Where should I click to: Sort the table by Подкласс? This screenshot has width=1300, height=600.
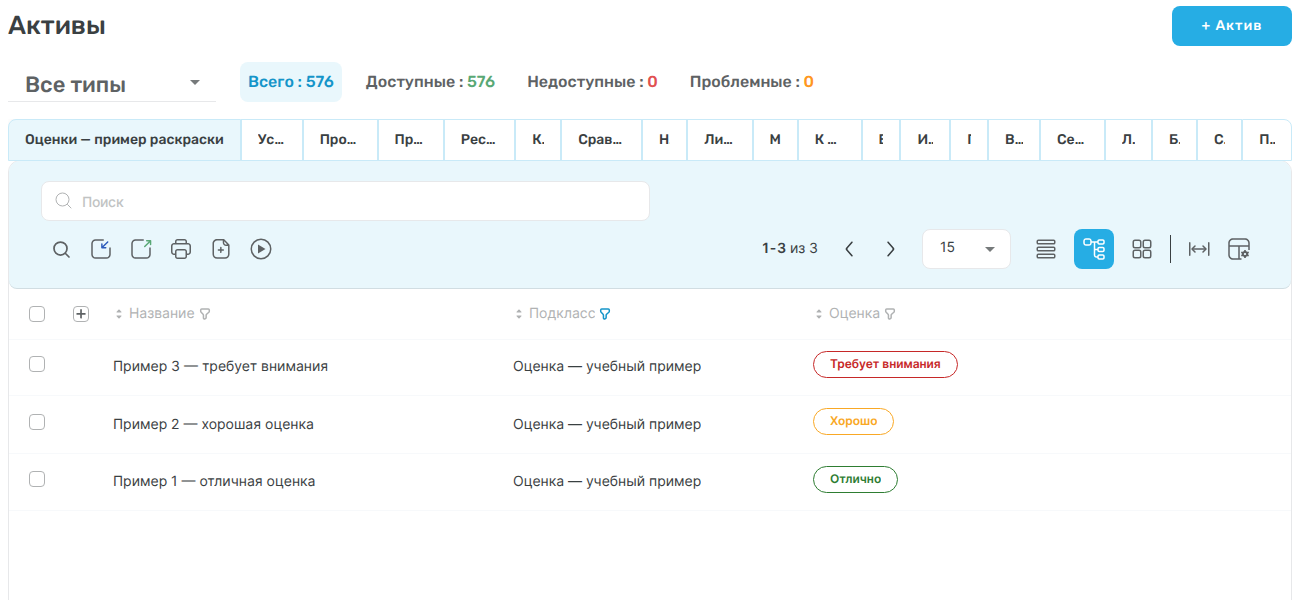[519, 314]
